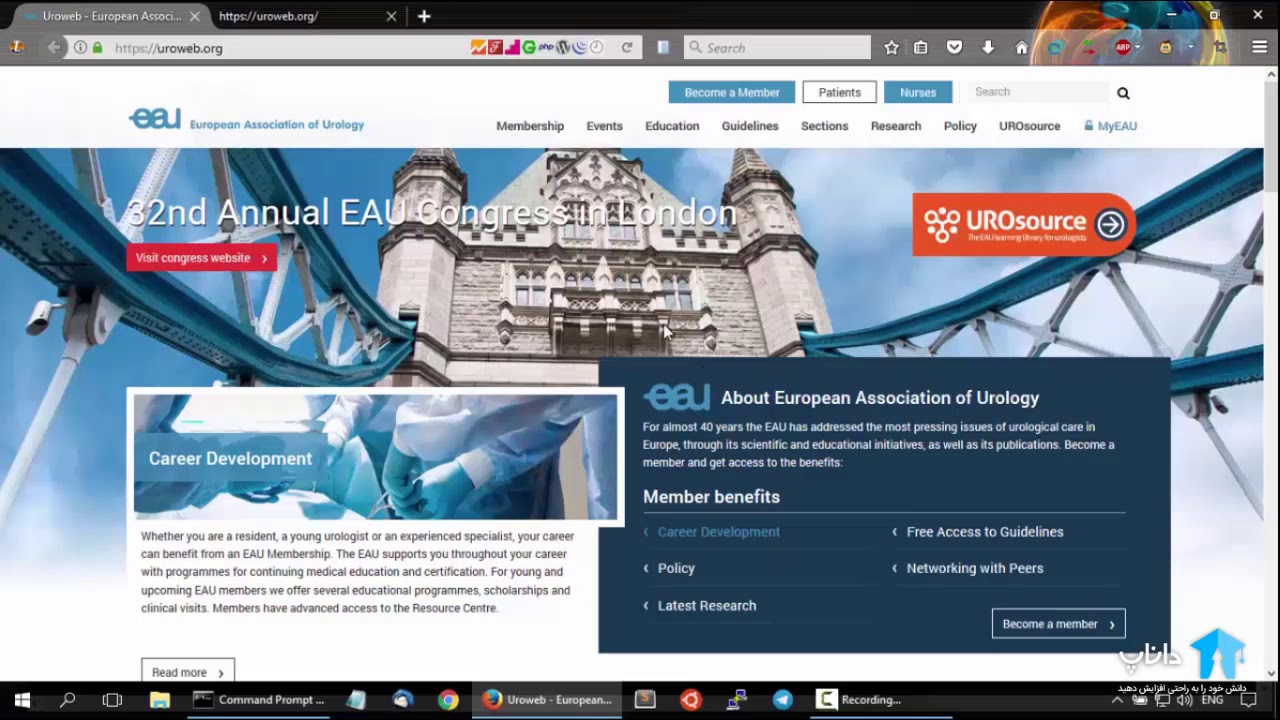The width and height of the screenshot is (1280, 720).
Task: Open Windows Start menu
Action: click(22, 700)
